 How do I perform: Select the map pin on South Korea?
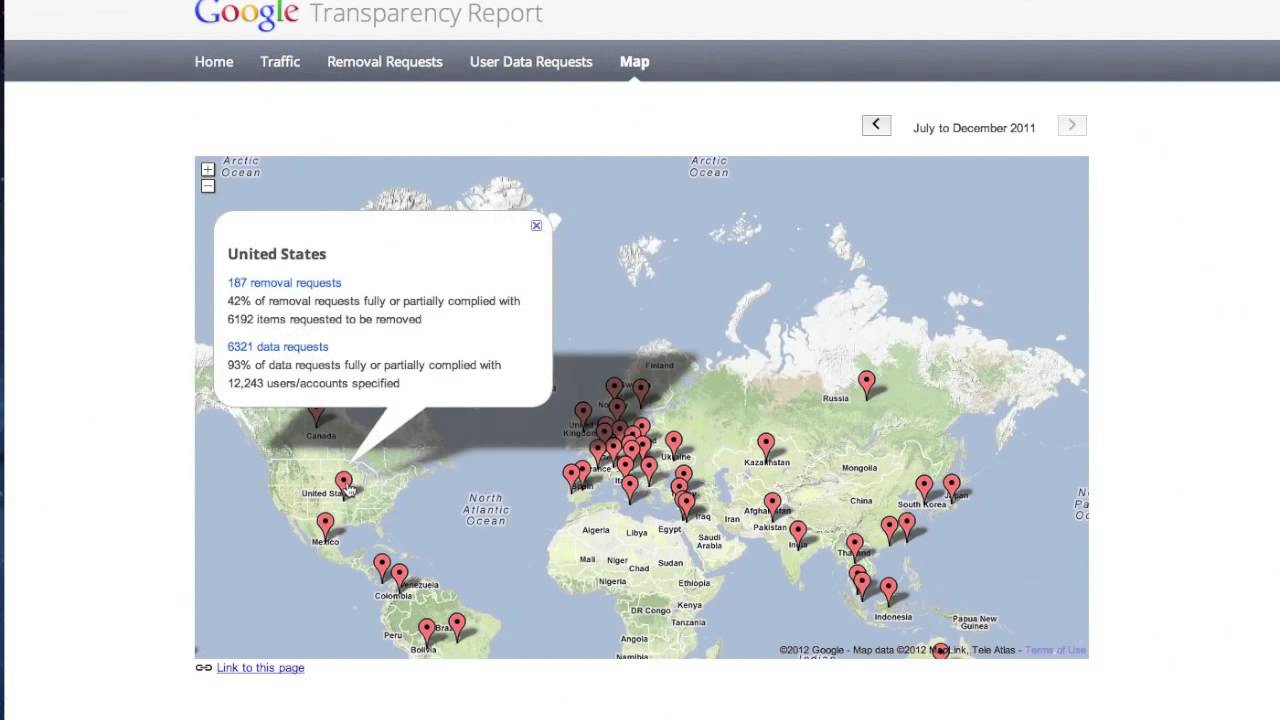click(924, 488)
